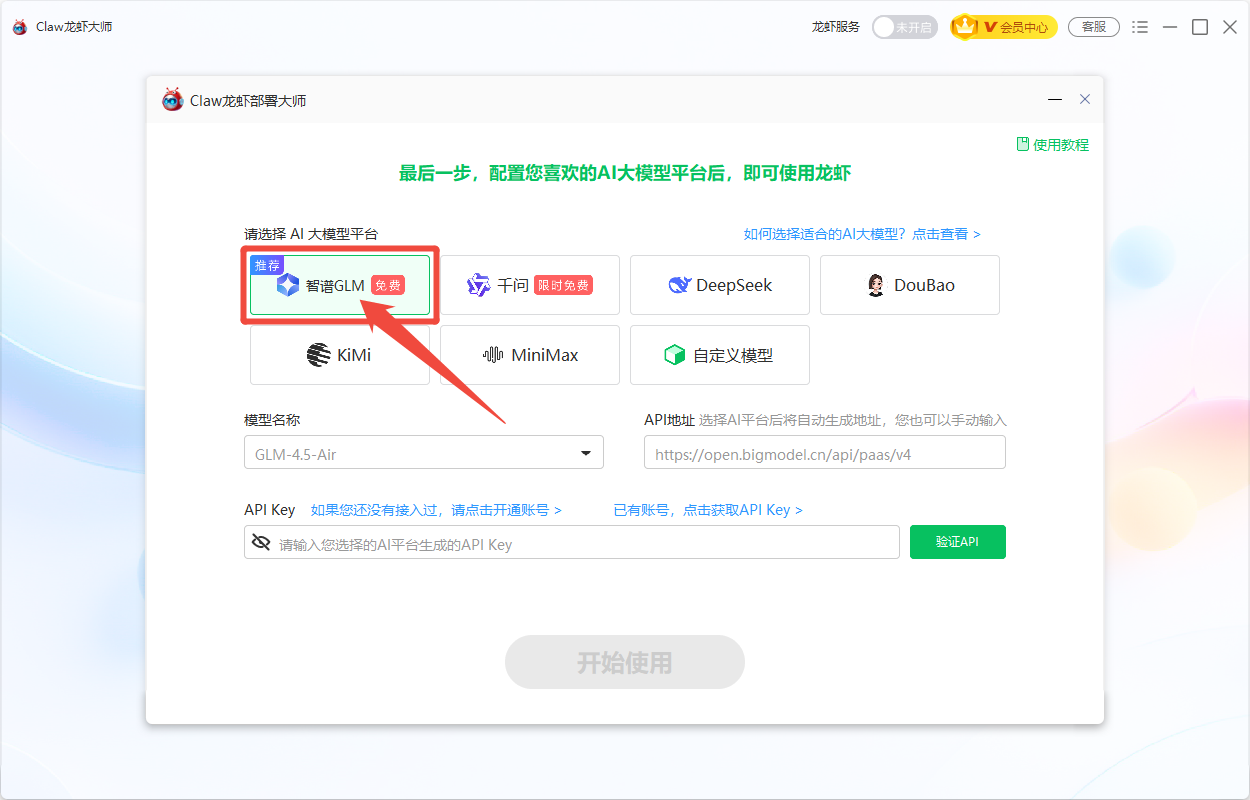Click the MiniMax waveform icon
This screenshot has height=800, width=1250.
[x=493, y=355]
